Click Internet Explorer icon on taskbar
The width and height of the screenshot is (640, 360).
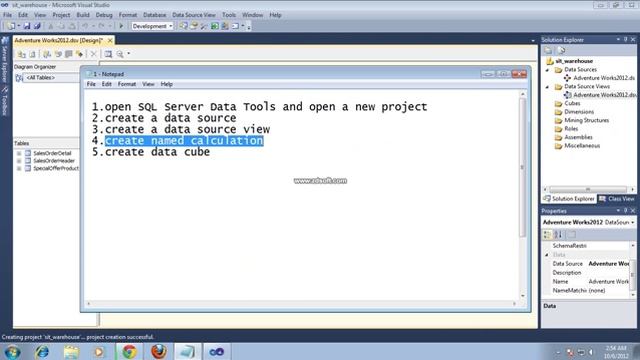[x=42, y=351]
